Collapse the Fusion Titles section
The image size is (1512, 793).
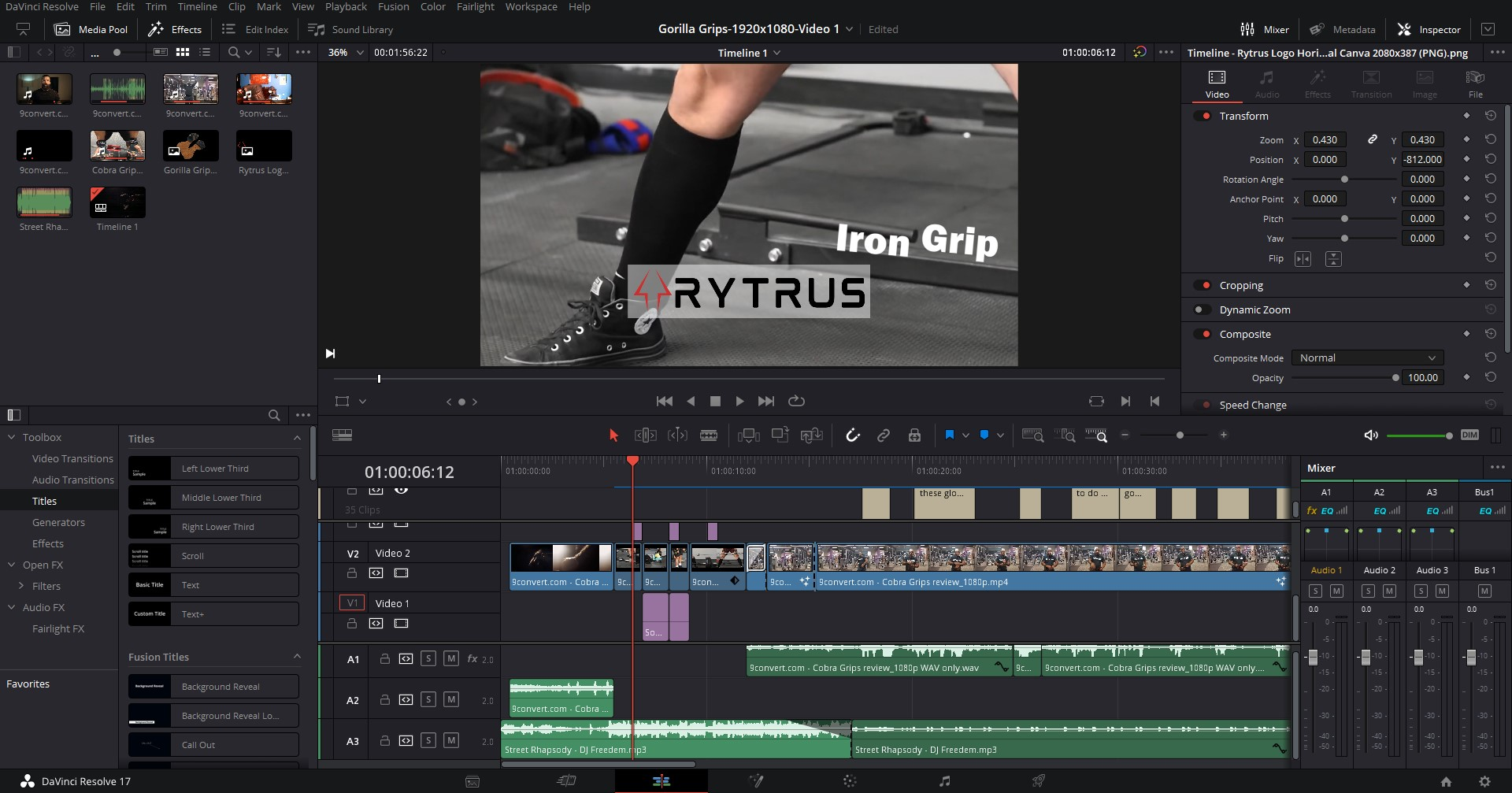[297, 657]
